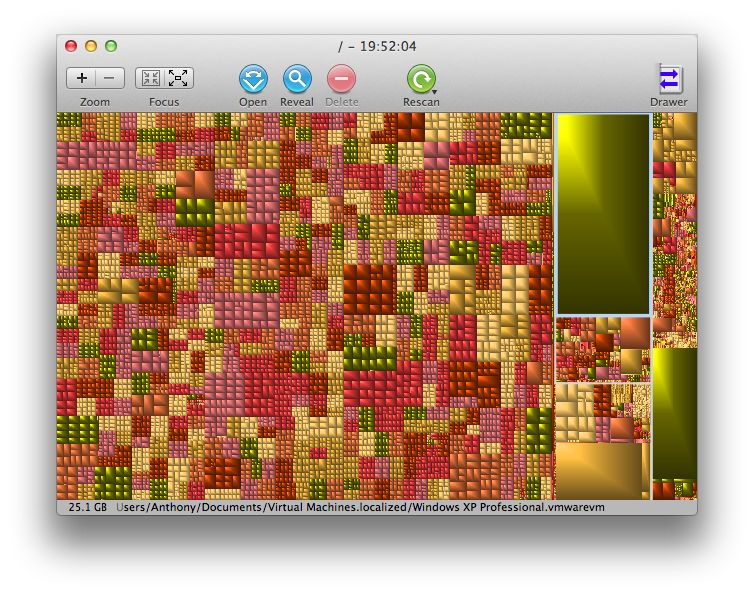Click the Drawer label text

tap(668, 102)
